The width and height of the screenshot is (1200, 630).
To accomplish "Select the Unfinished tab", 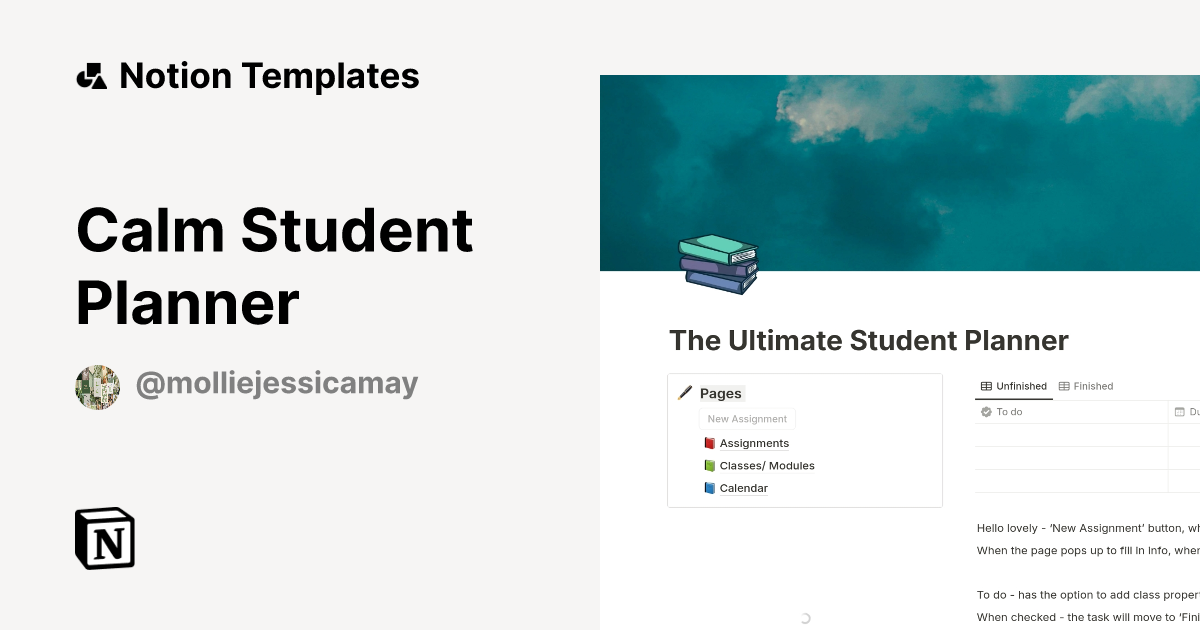I will point(1020,386).
